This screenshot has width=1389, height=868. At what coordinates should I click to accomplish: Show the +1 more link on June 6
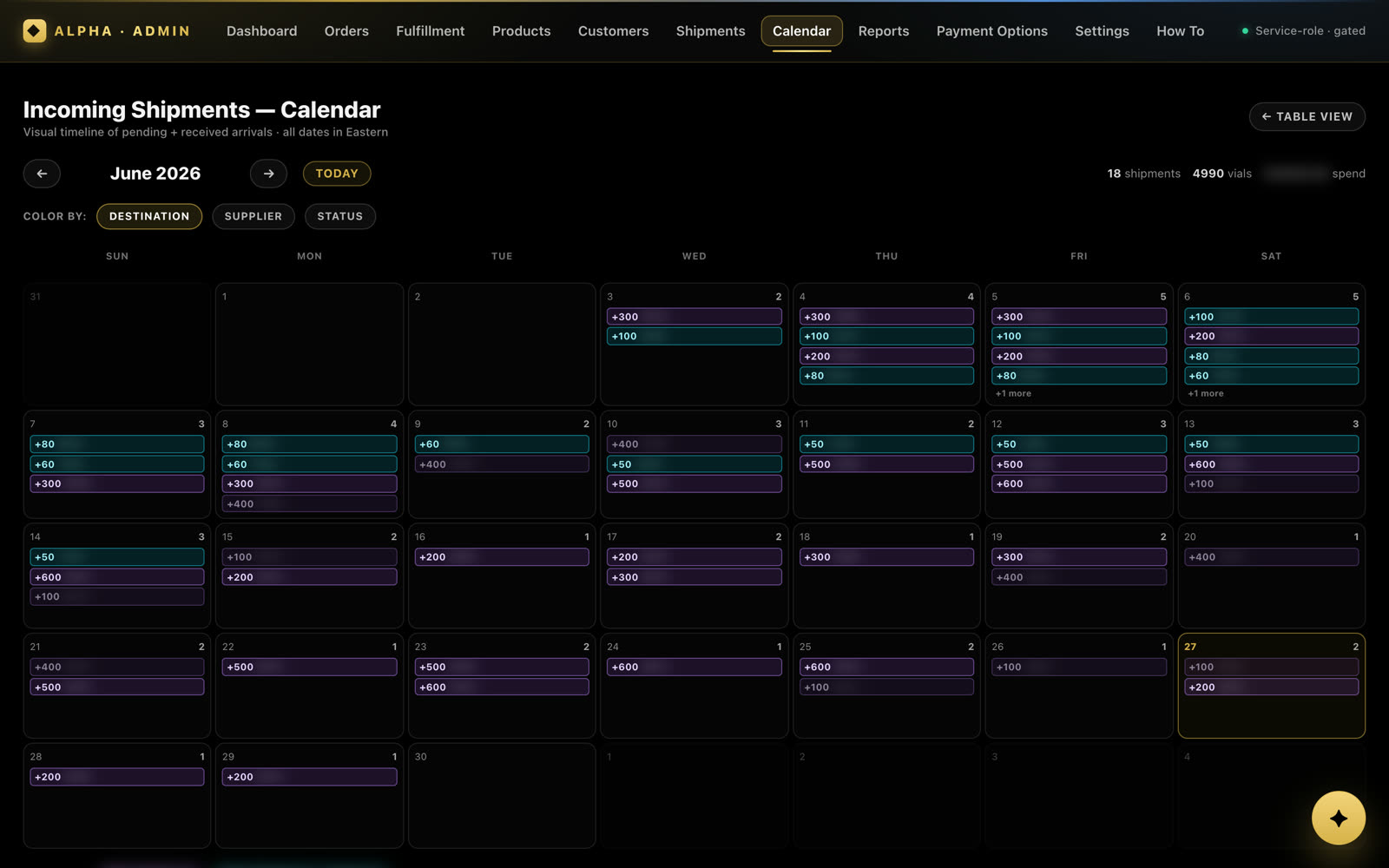pos(1205,393)
